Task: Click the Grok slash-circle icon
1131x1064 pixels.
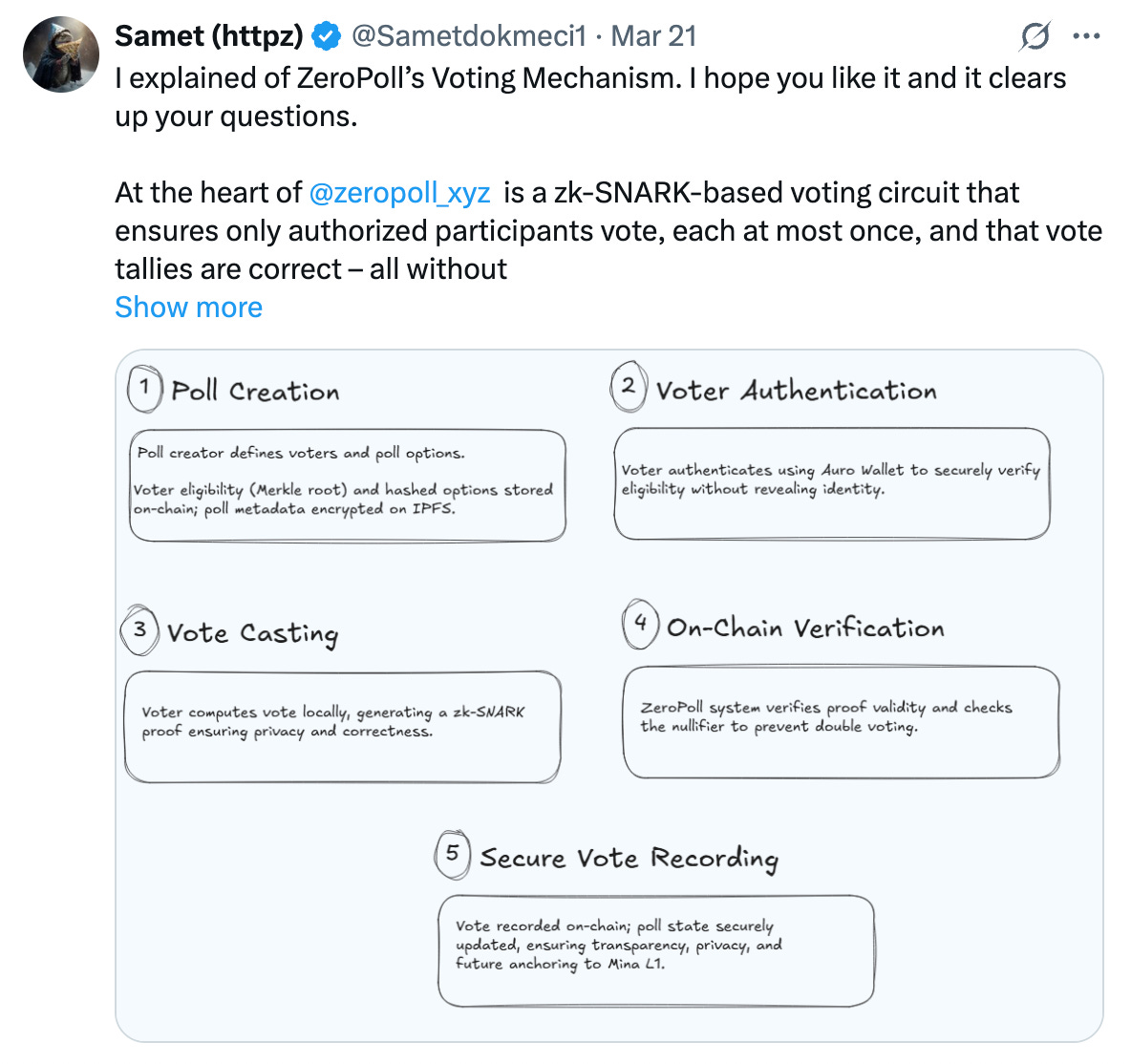Action: coord(1035,36)
